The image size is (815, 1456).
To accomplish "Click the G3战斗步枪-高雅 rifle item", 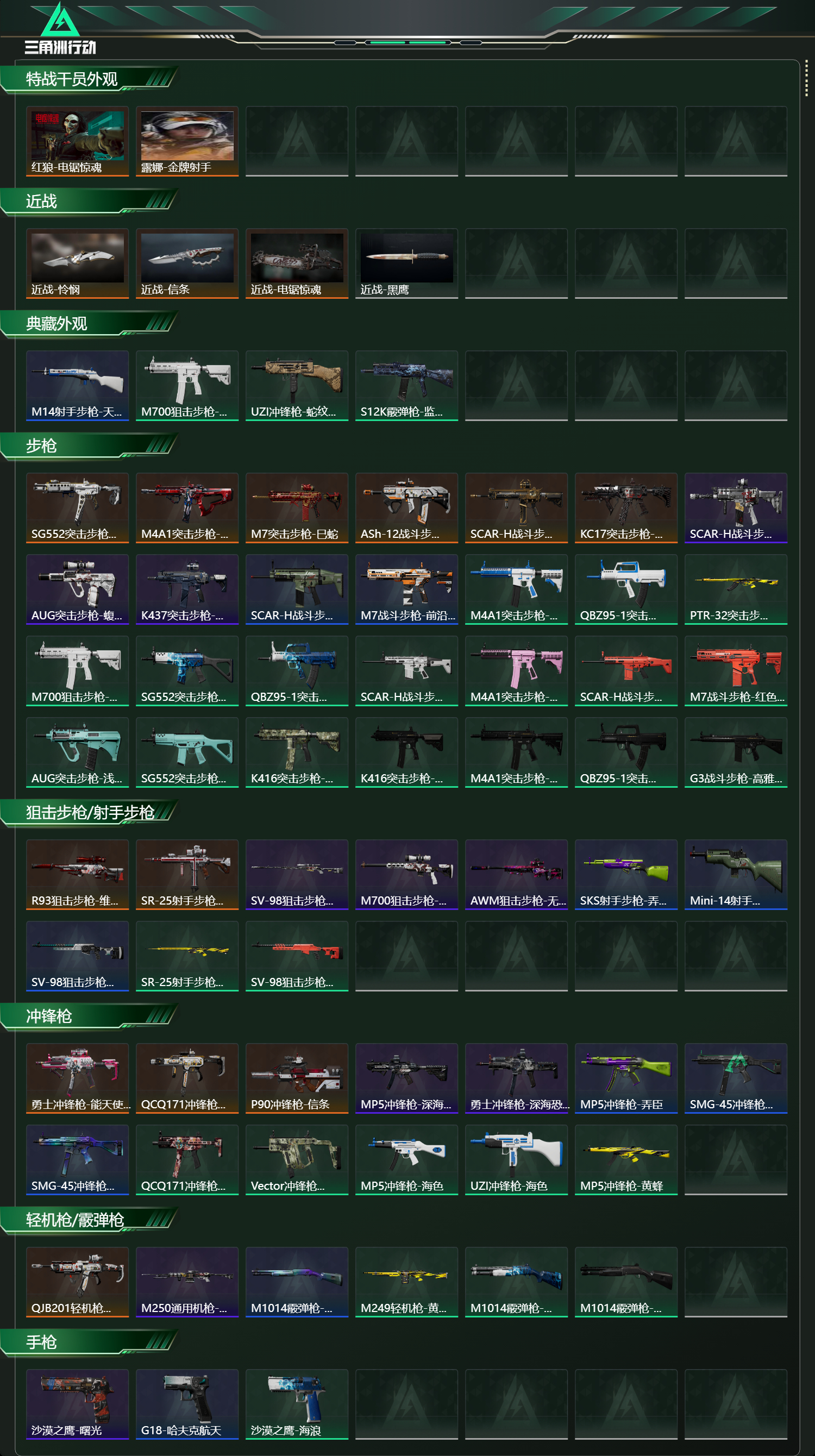I will pyautogui.click(x=736, y=752).
